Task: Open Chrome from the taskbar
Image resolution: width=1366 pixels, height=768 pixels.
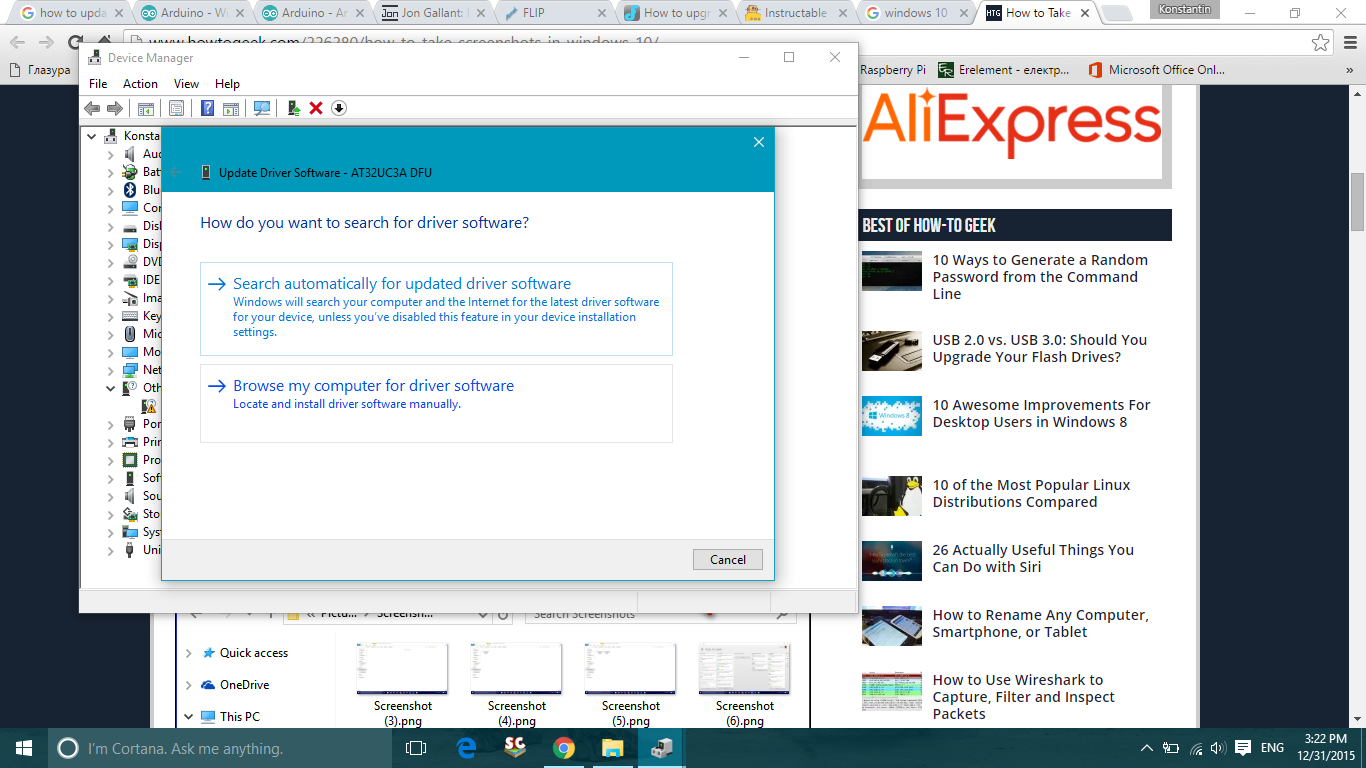Action: coord(564,747)
